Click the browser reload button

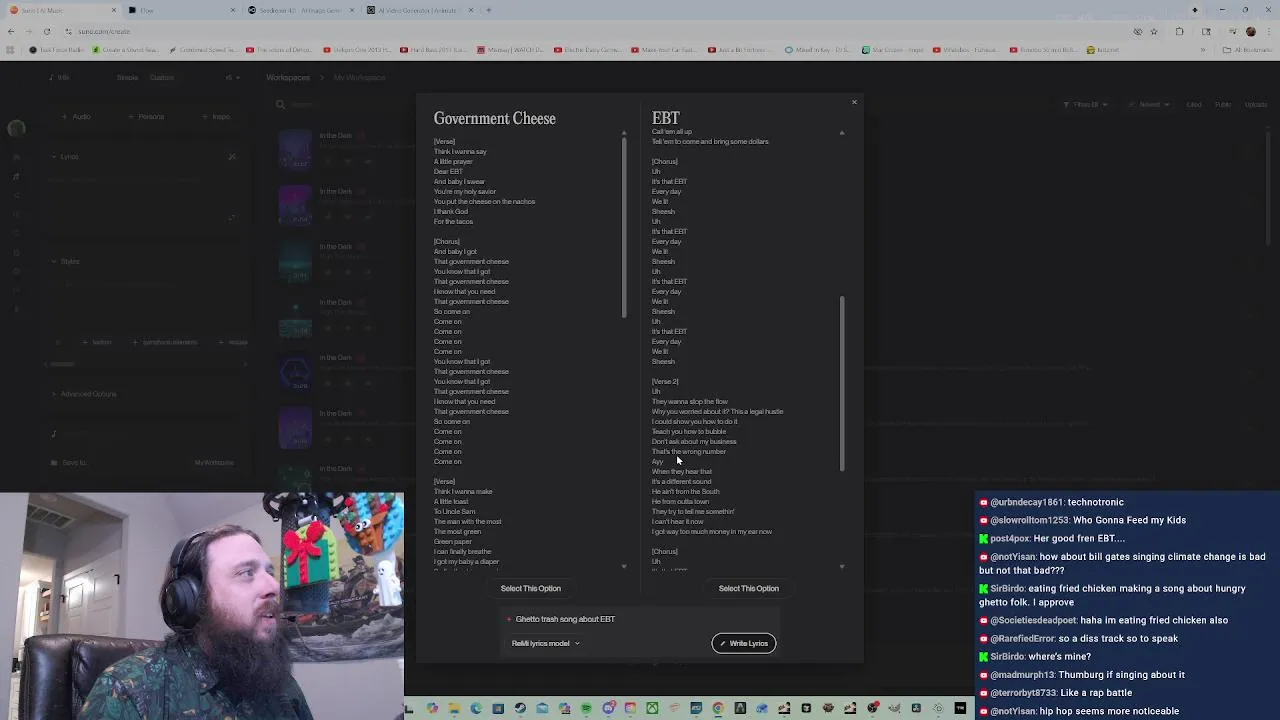pos(47,31)
